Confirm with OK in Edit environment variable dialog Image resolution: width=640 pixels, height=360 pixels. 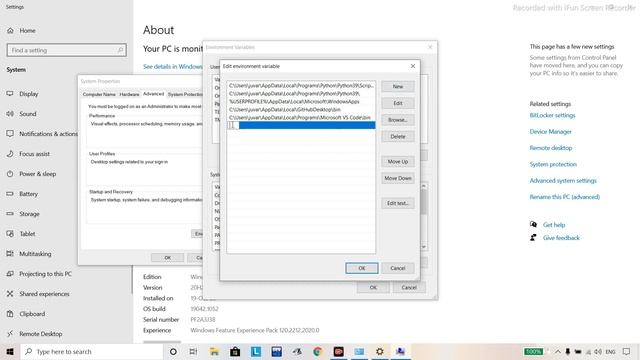[x=362, y=268]
